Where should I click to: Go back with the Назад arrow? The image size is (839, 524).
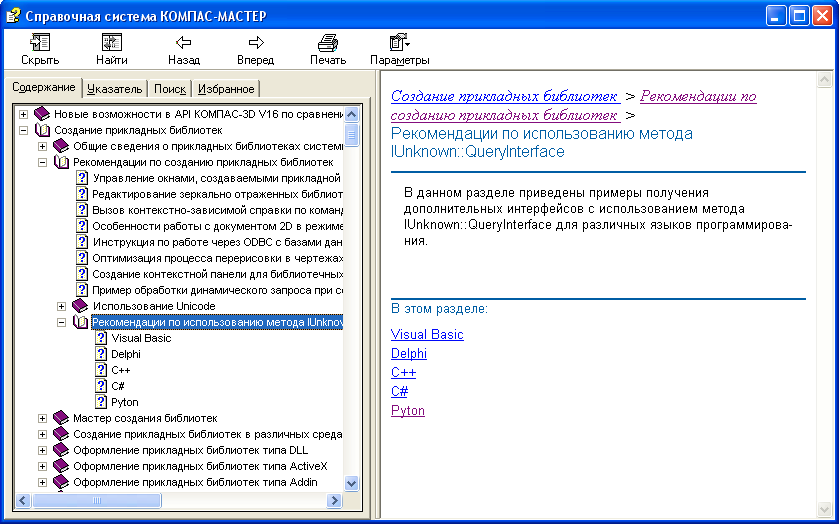184,42
